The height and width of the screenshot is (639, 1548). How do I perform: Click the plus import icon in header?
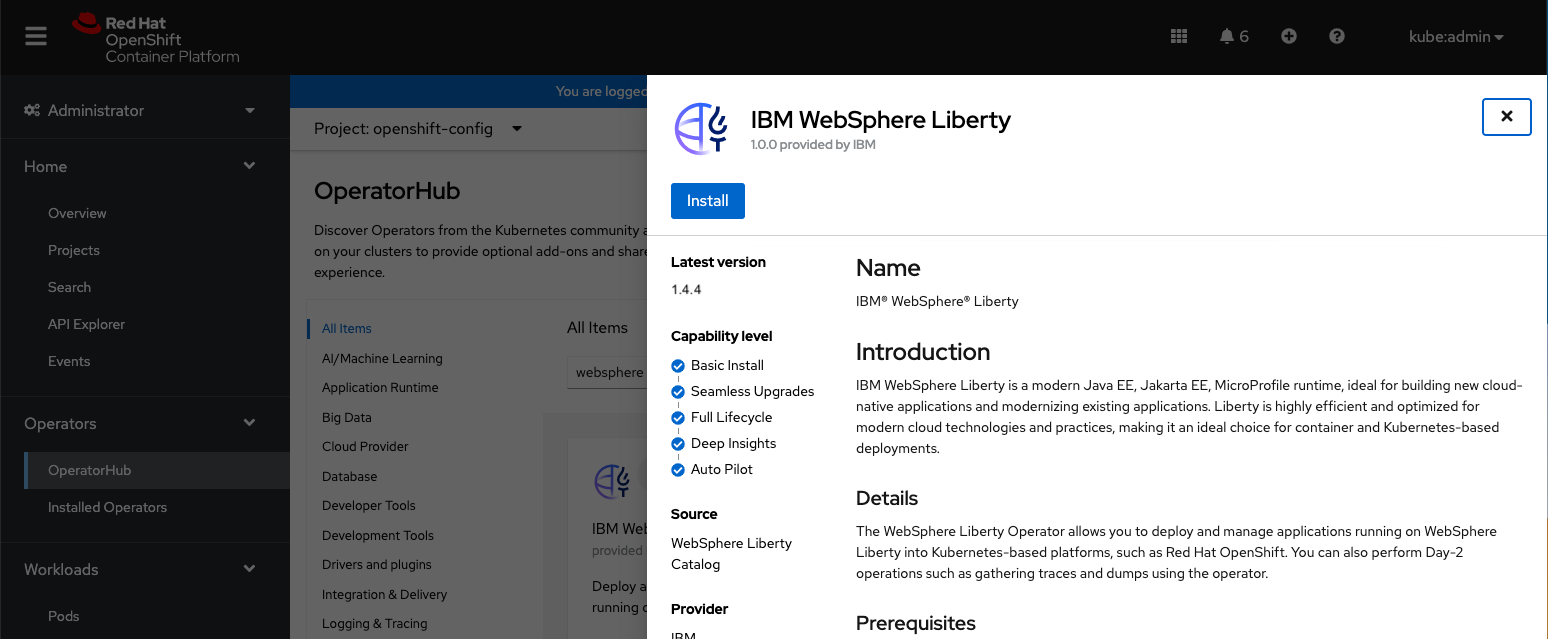(1289, 36)
